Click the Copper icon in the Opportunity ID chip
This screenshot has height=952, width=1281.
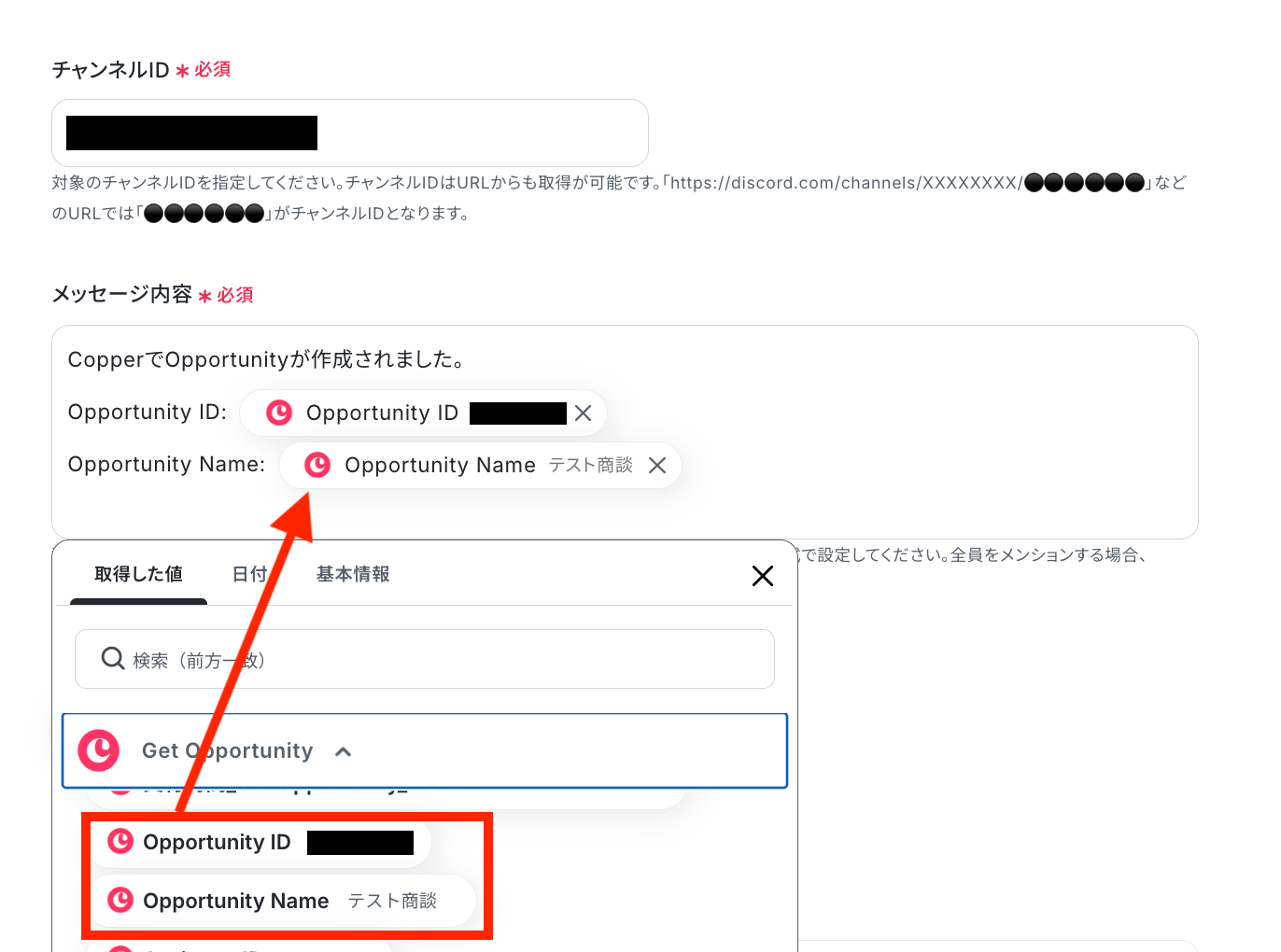pos(279,413)
